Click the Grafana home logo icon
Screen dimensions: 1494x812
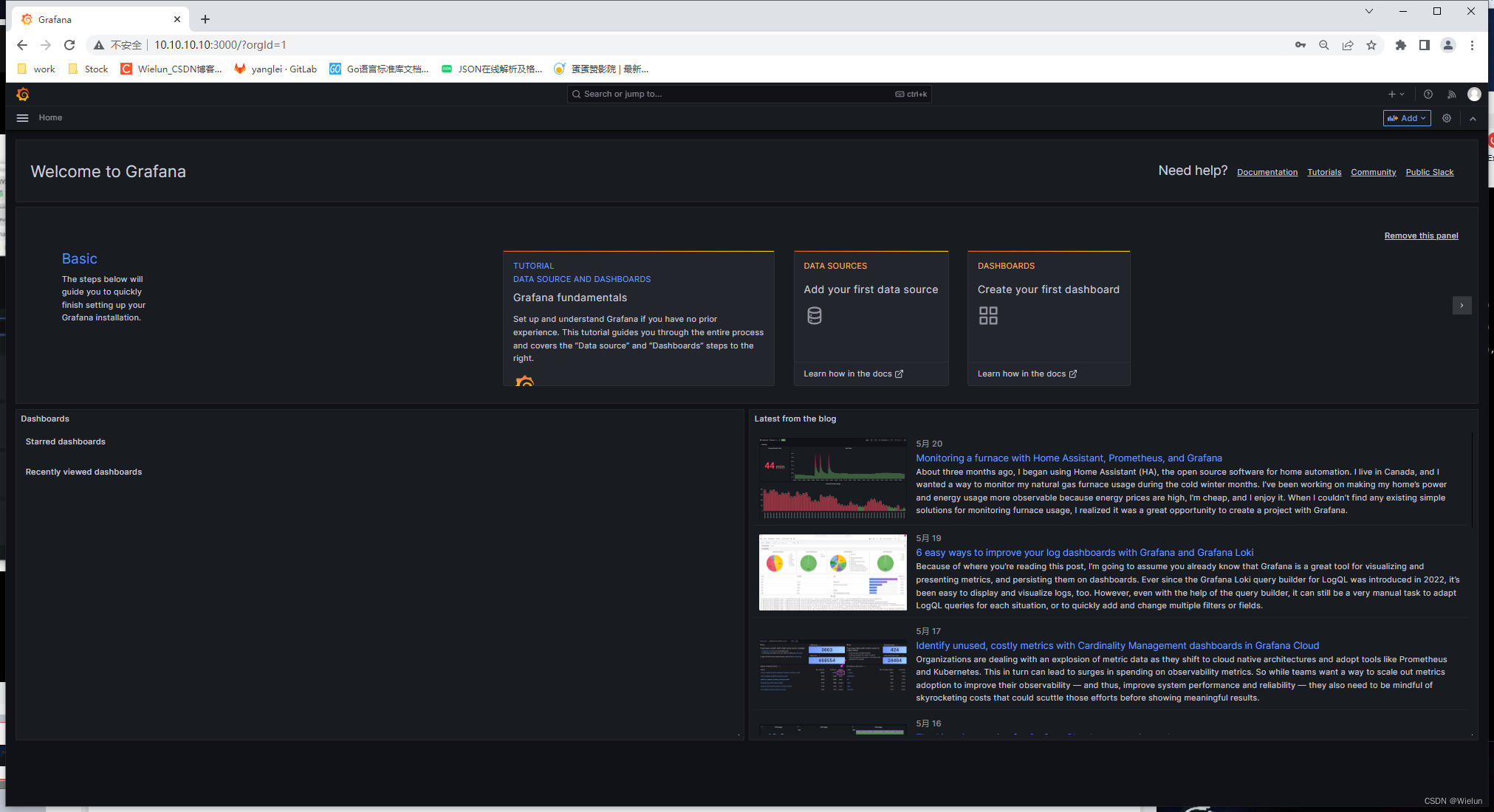22,93
